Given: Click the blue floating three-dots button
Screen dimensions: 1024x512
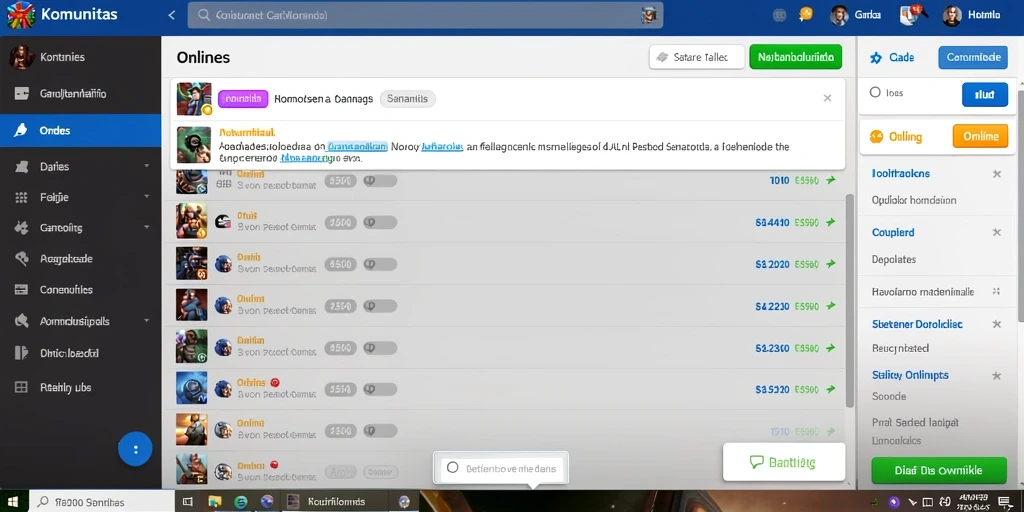Looking at the screenshot, I should 135,449.
